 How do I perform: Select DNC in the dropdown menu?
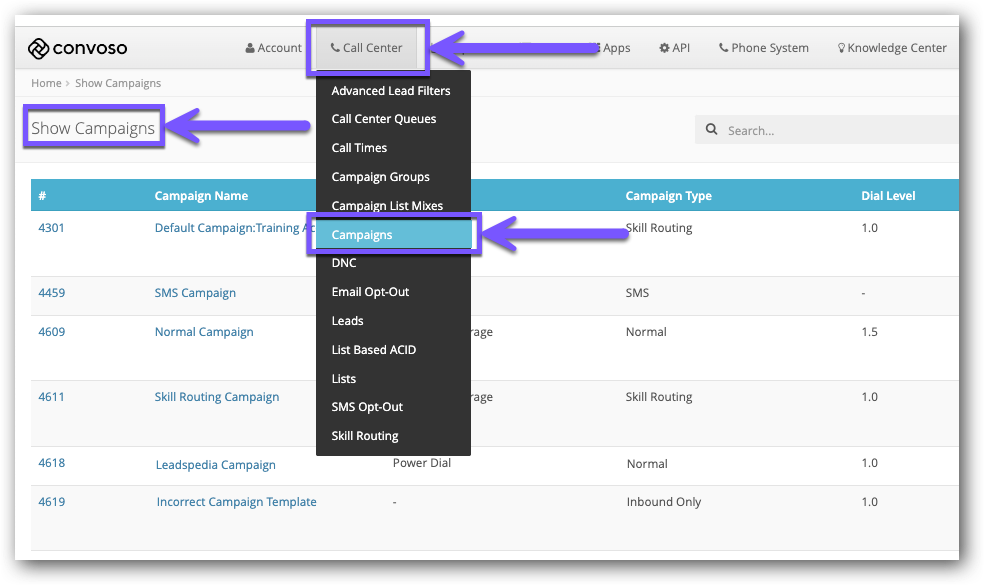click(x=344, y=262)
